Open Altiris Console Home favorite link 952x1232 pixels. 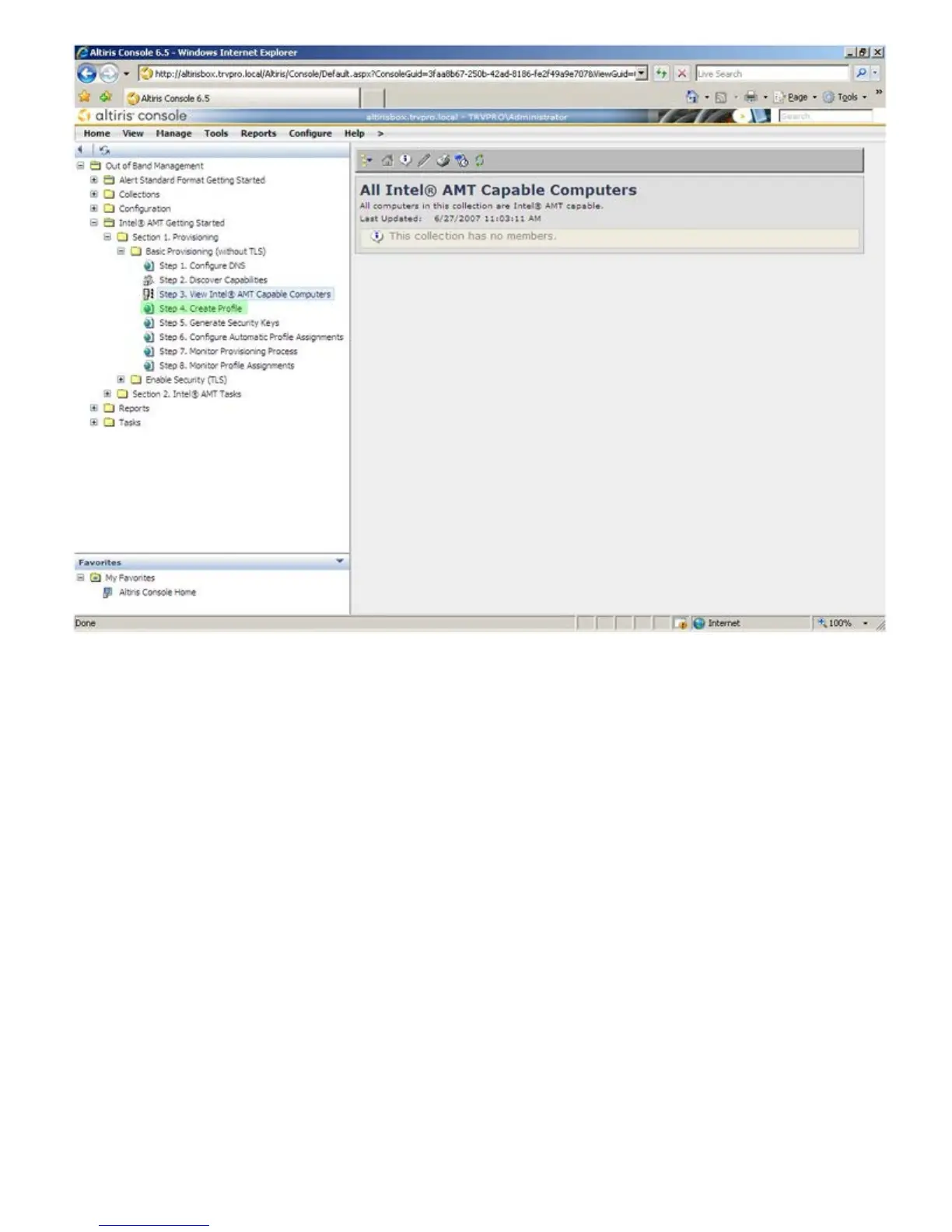(157, 593)
